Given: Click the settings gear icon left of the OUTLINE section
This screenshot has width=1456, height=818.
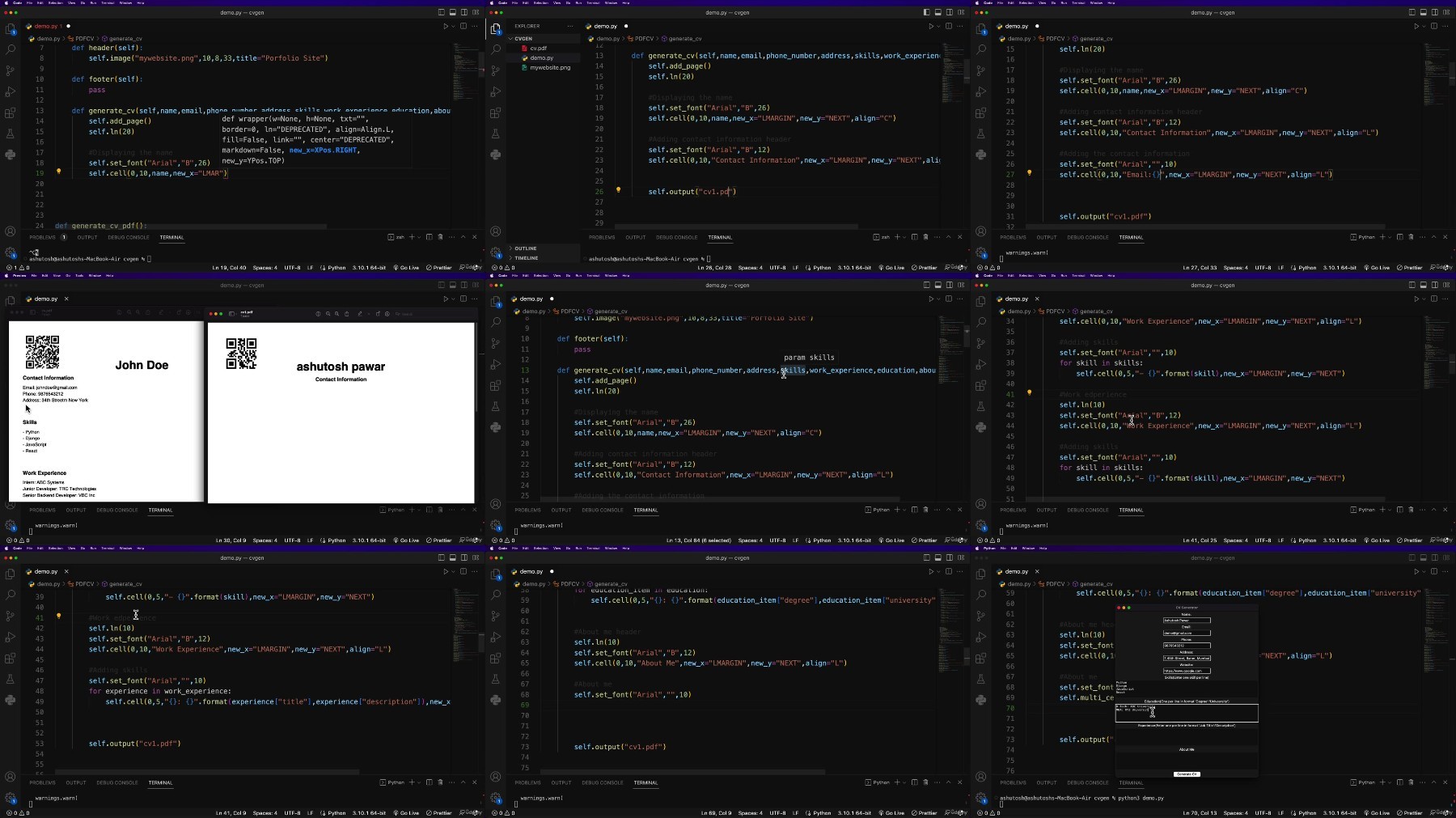Looking at the screenshot, I should point(496,252).
